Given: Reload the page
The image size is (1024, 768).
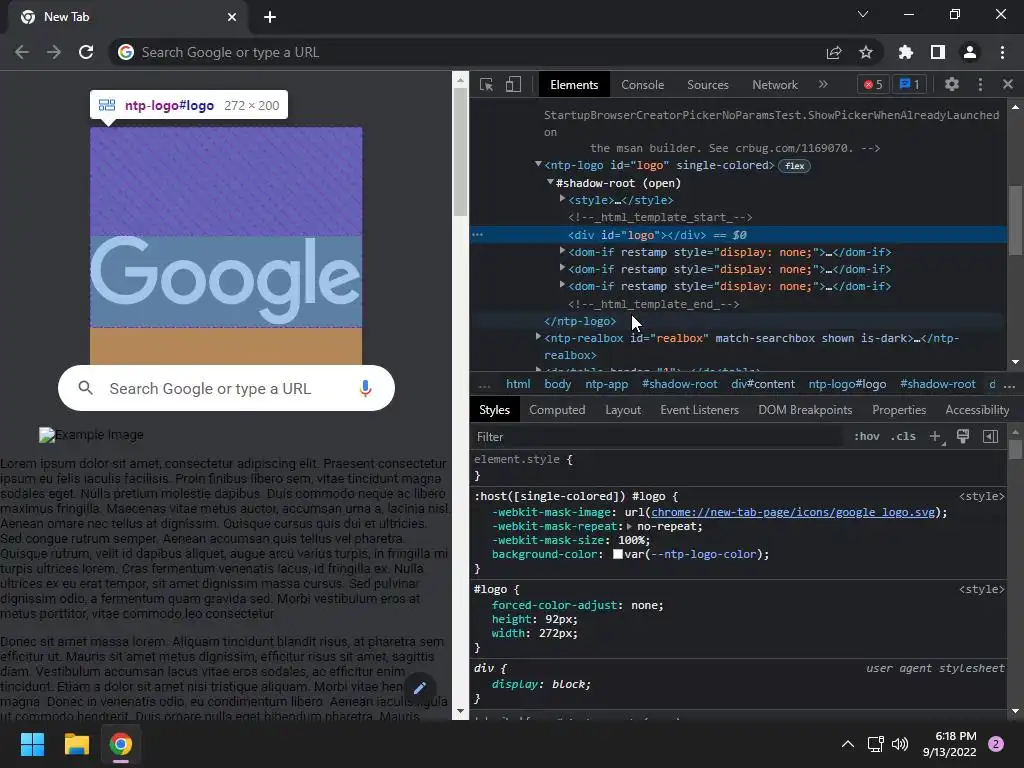Looking at the screenshot, I should [86, 52].
